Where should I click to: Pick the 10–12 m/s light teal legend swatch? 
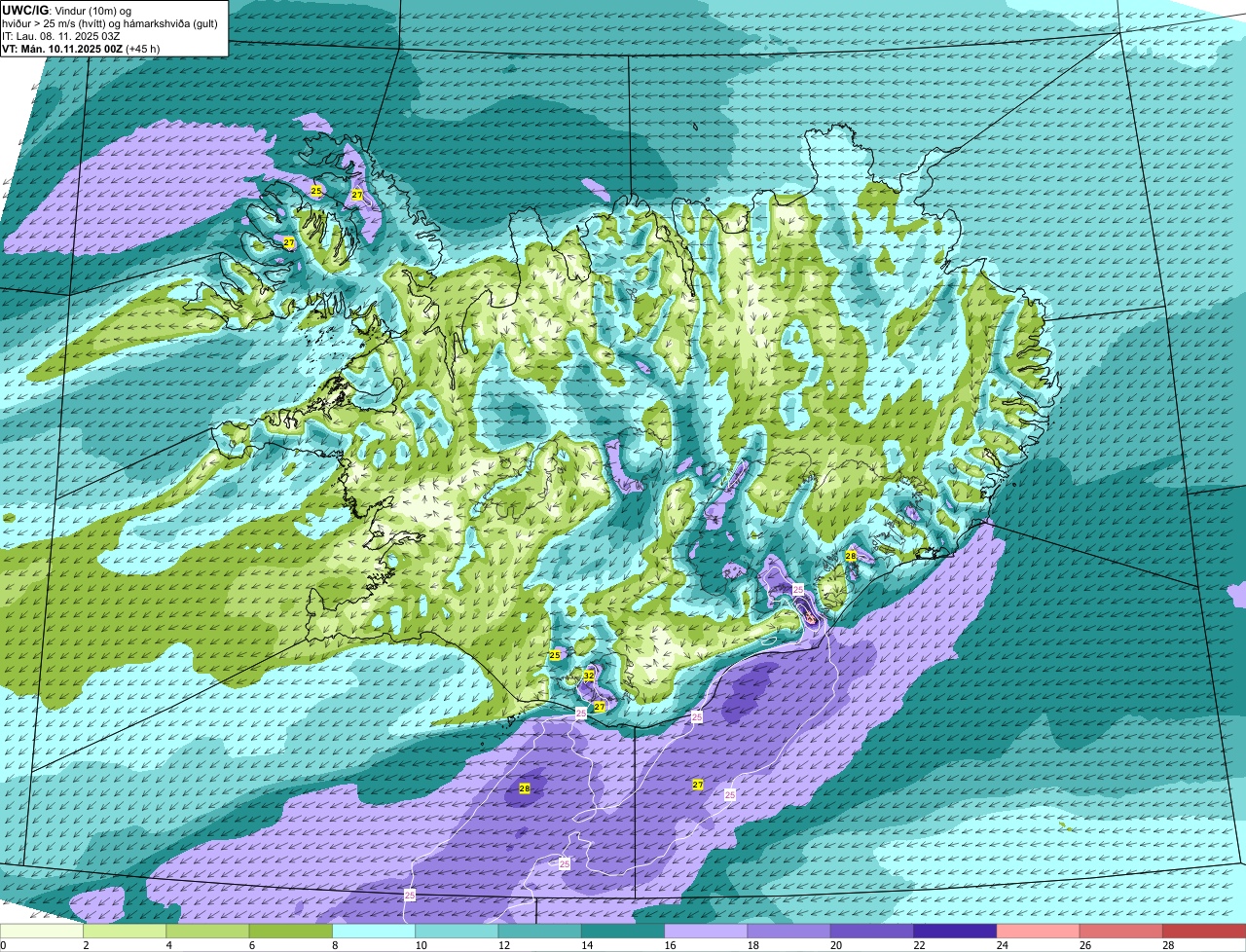458,932
